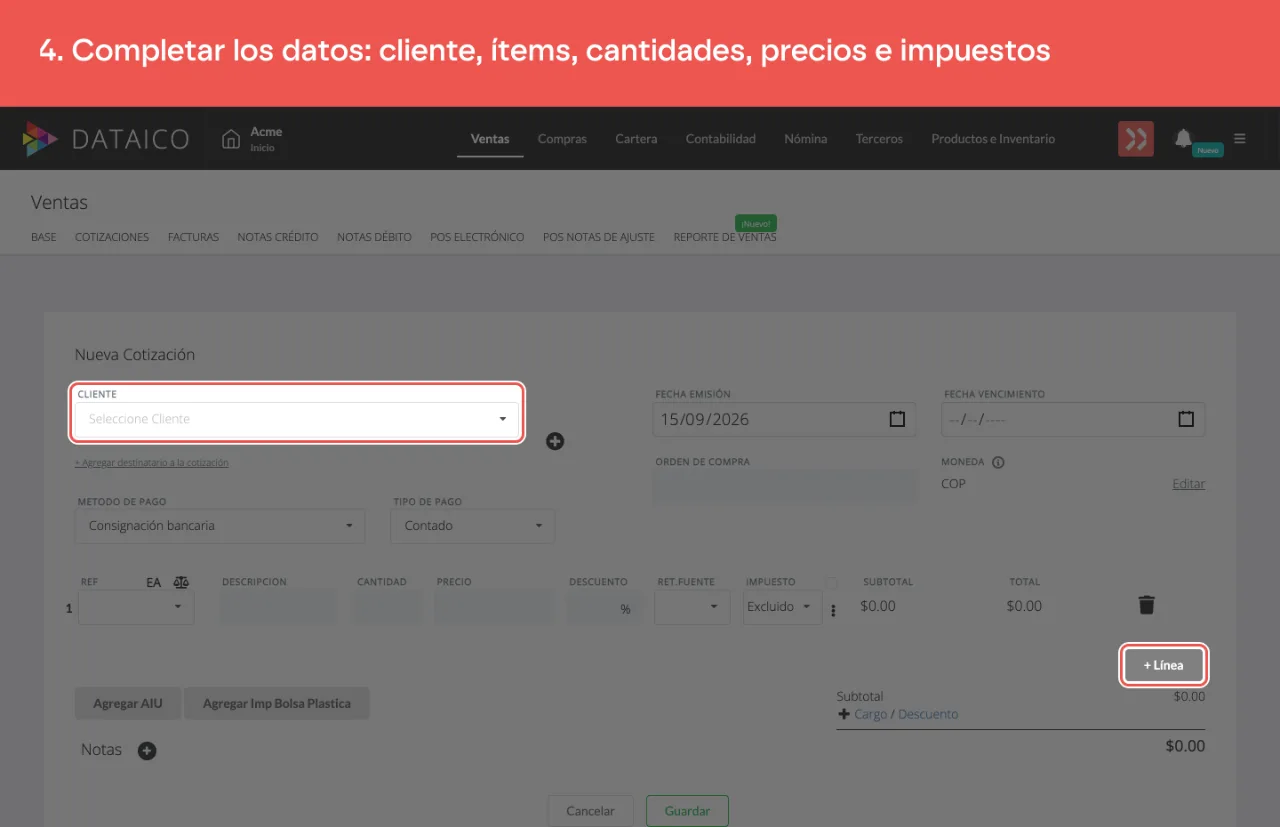1280x827 pixels.
Task: Switch to the Cotizaciones tab
Action: point(112,237)
